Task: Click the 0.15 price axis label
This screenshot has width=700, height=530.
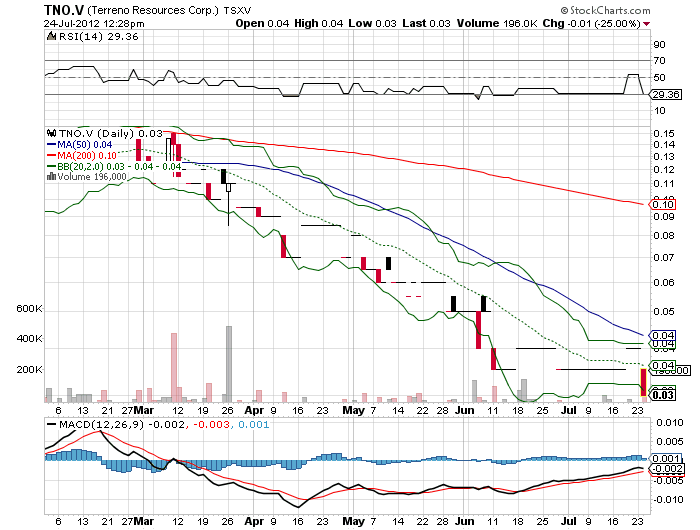Action: click(664, 134)
